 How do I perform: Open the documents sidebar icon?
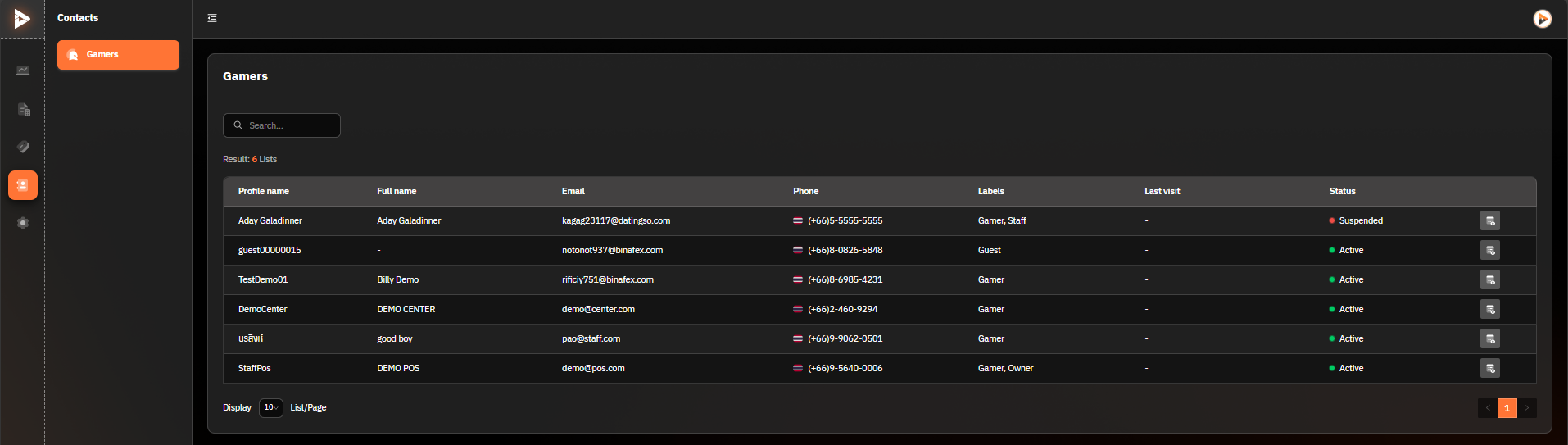24,110
